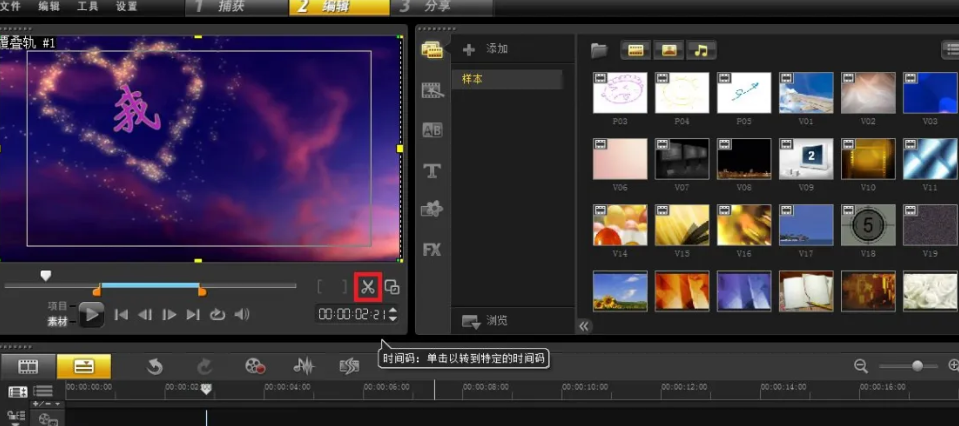Adjust the timeline zoom slider
Viewport: 959px width, 426px height.
pos(917,366)
